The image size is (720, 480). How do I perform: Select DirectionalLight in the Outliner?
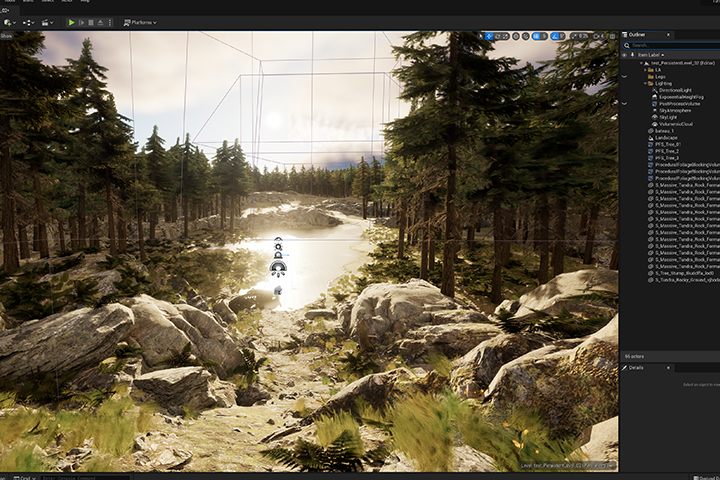675,90
